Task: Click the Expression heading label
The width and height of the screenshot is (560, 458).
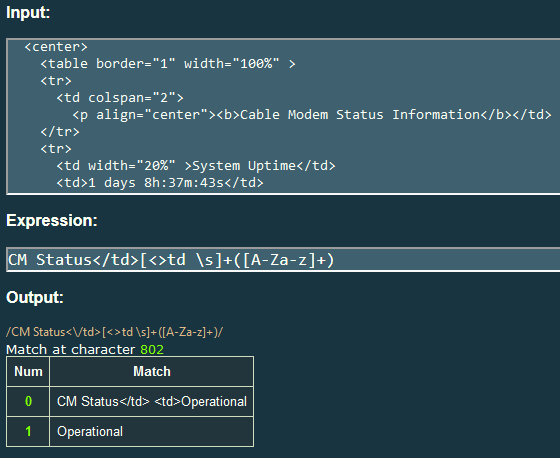Action: click(52, 220)
